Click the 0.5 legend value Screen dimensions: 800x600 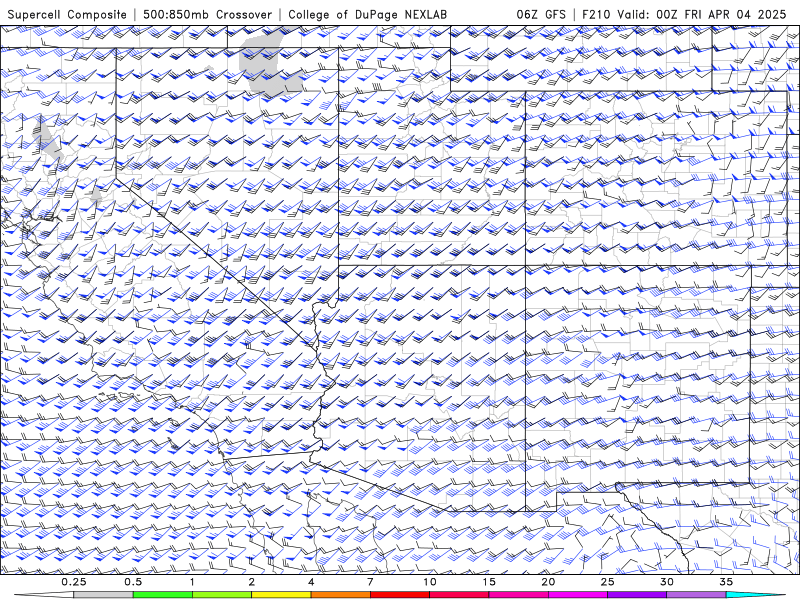(x=133, y=582)
